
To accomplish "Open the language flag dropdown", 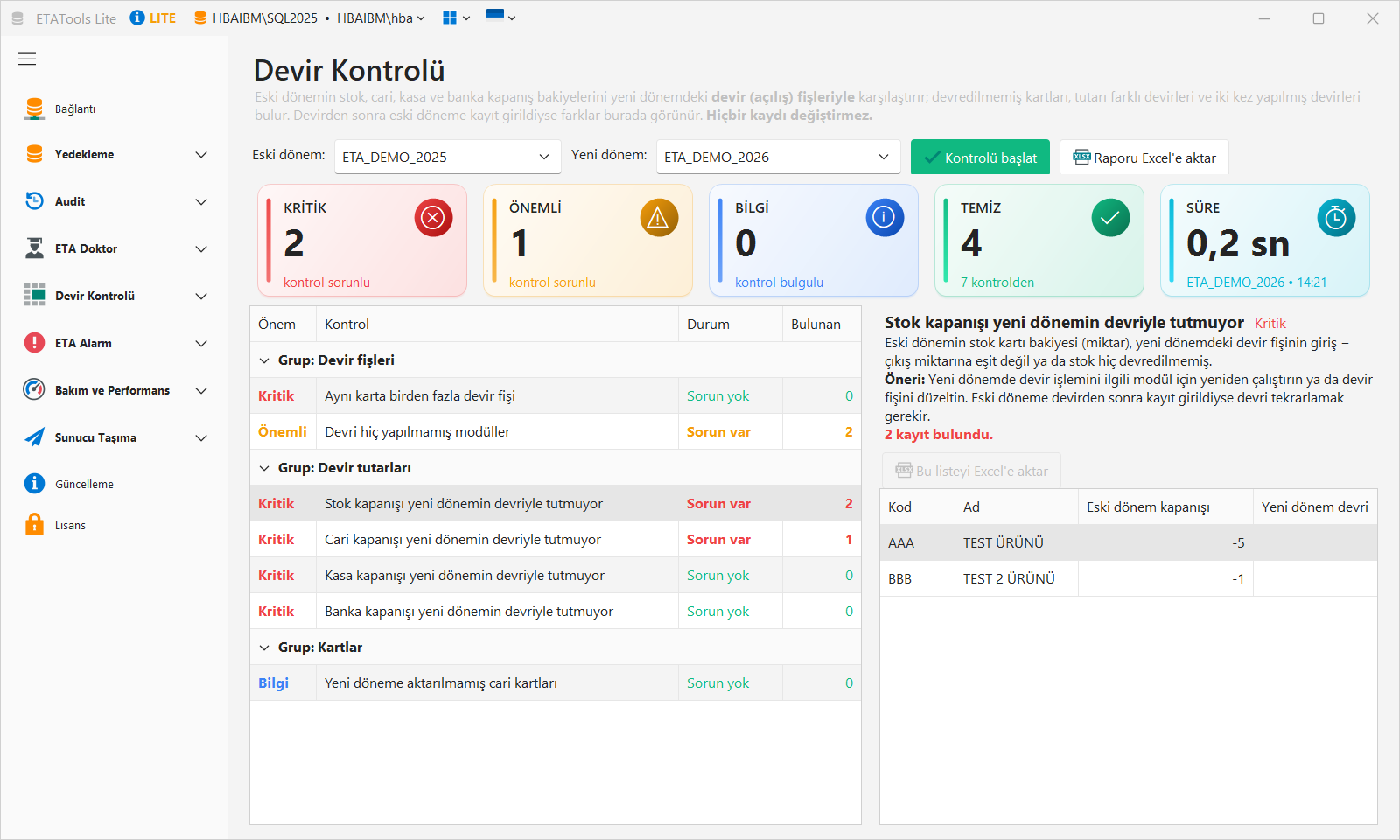I will pyautogui.click(x=500, y=17).
